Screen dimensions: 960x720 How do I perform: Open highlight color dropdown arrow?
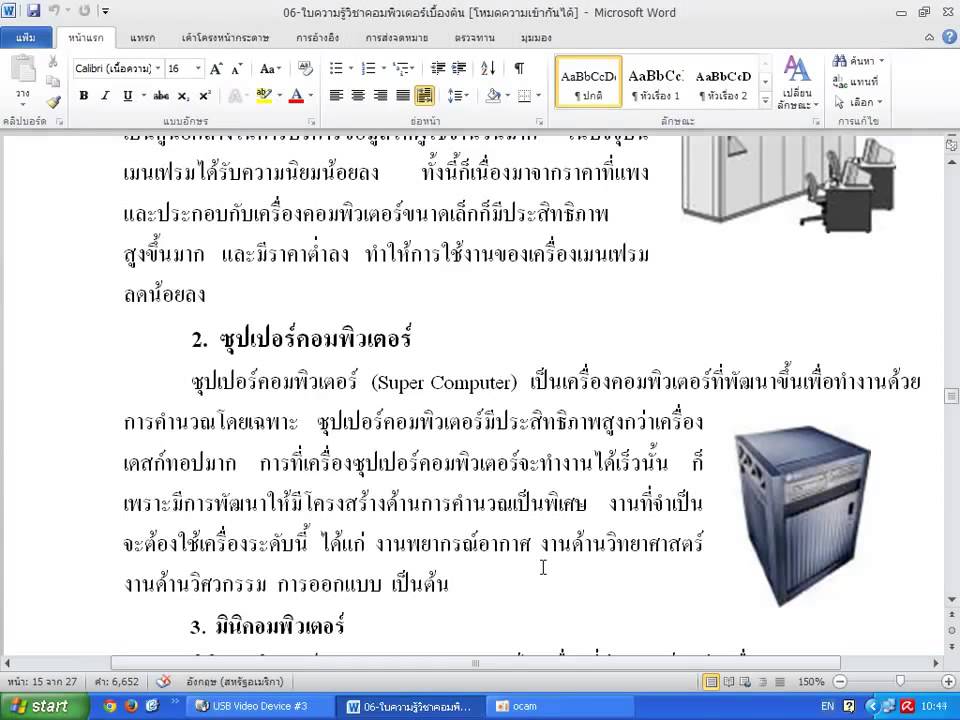tap(280, 96)
